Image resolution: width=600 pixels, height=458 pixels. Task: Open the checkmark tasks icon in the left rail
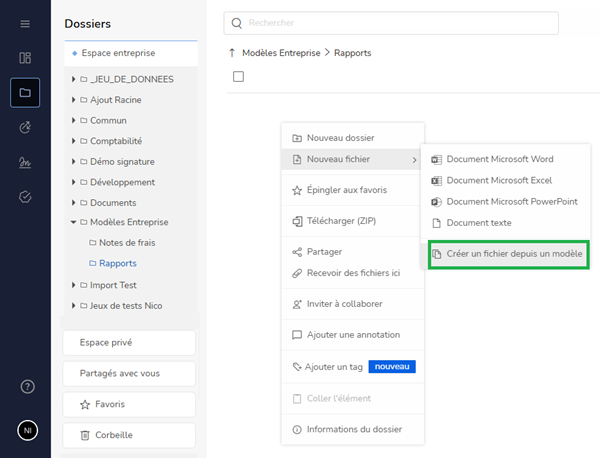pyautogui.click(x=25, y=197)
